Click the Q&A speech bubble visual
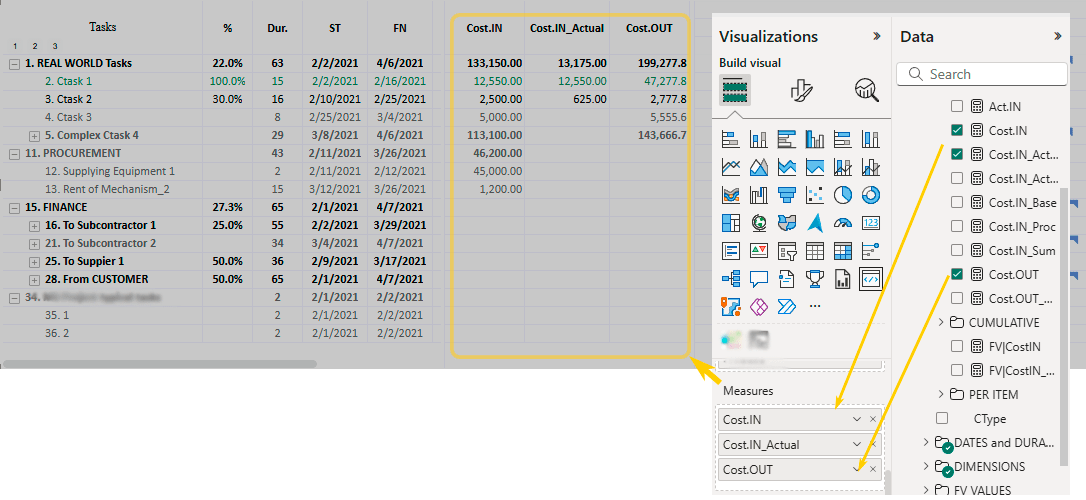The height and width of the screenshot is (500, 1086). [x=759, y=278]
